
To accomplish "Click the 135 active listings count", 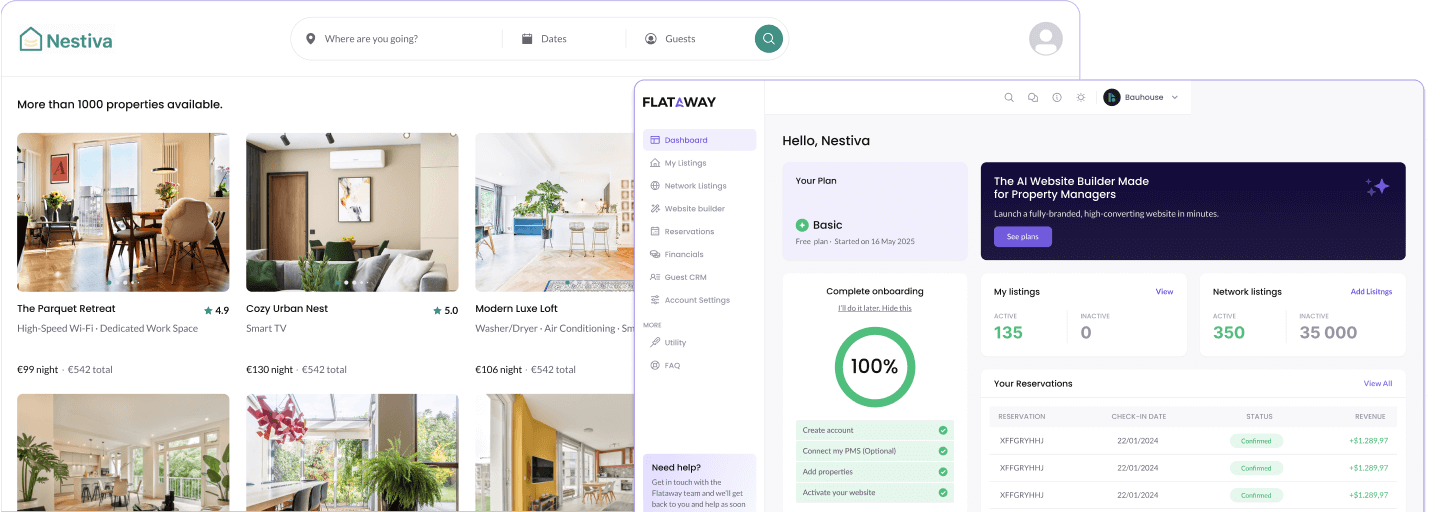I will coord(1008,333).
